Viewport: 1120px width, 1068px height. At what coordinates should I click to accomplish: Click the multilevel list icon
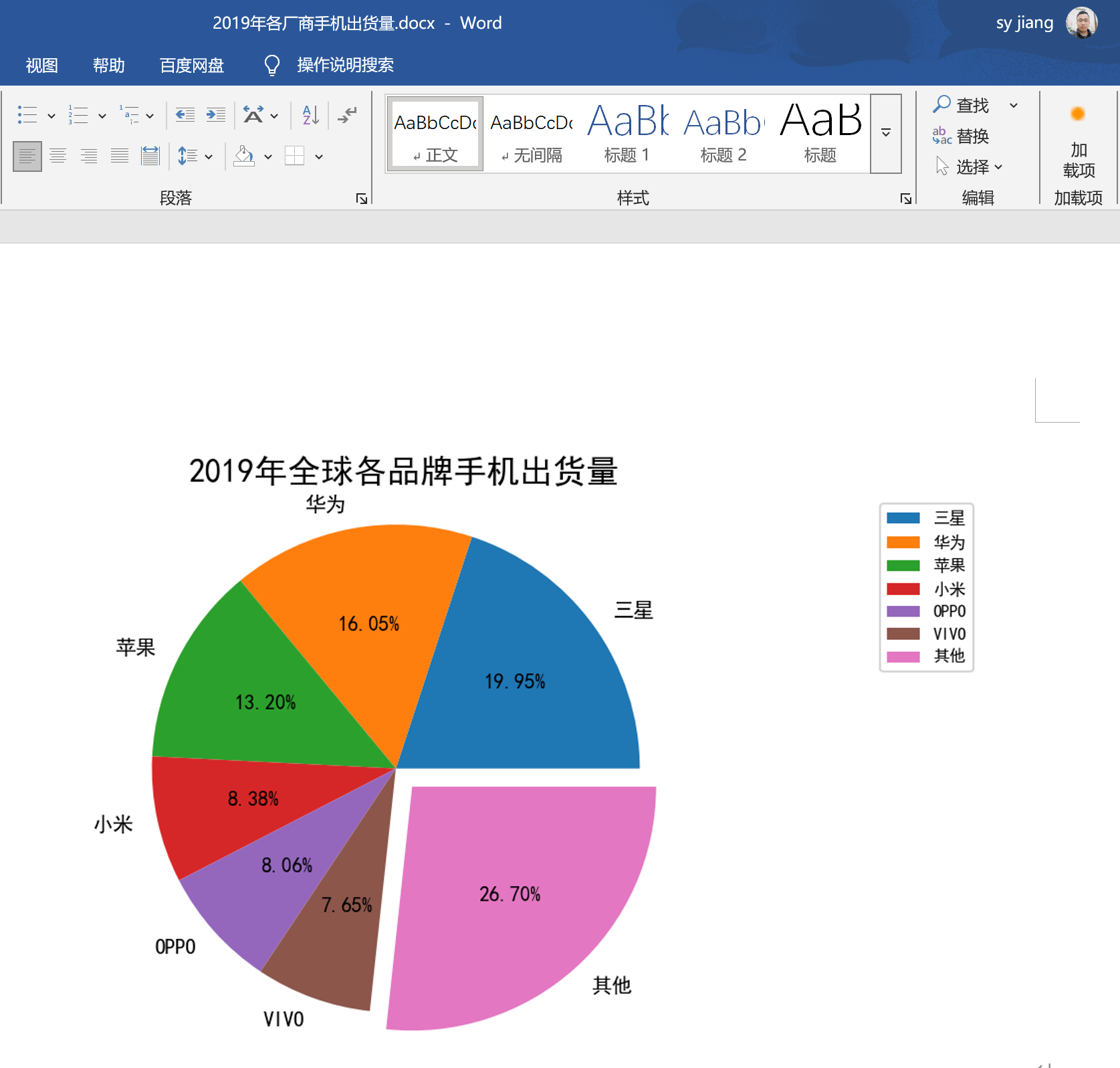tap(129, 115)
